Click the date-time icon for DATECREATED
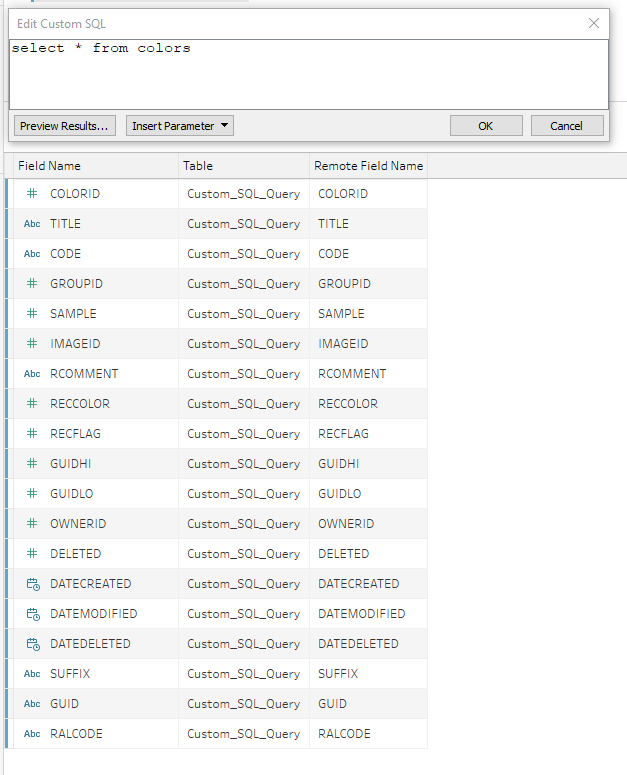The image size is (627, 775). coord(33,584)
